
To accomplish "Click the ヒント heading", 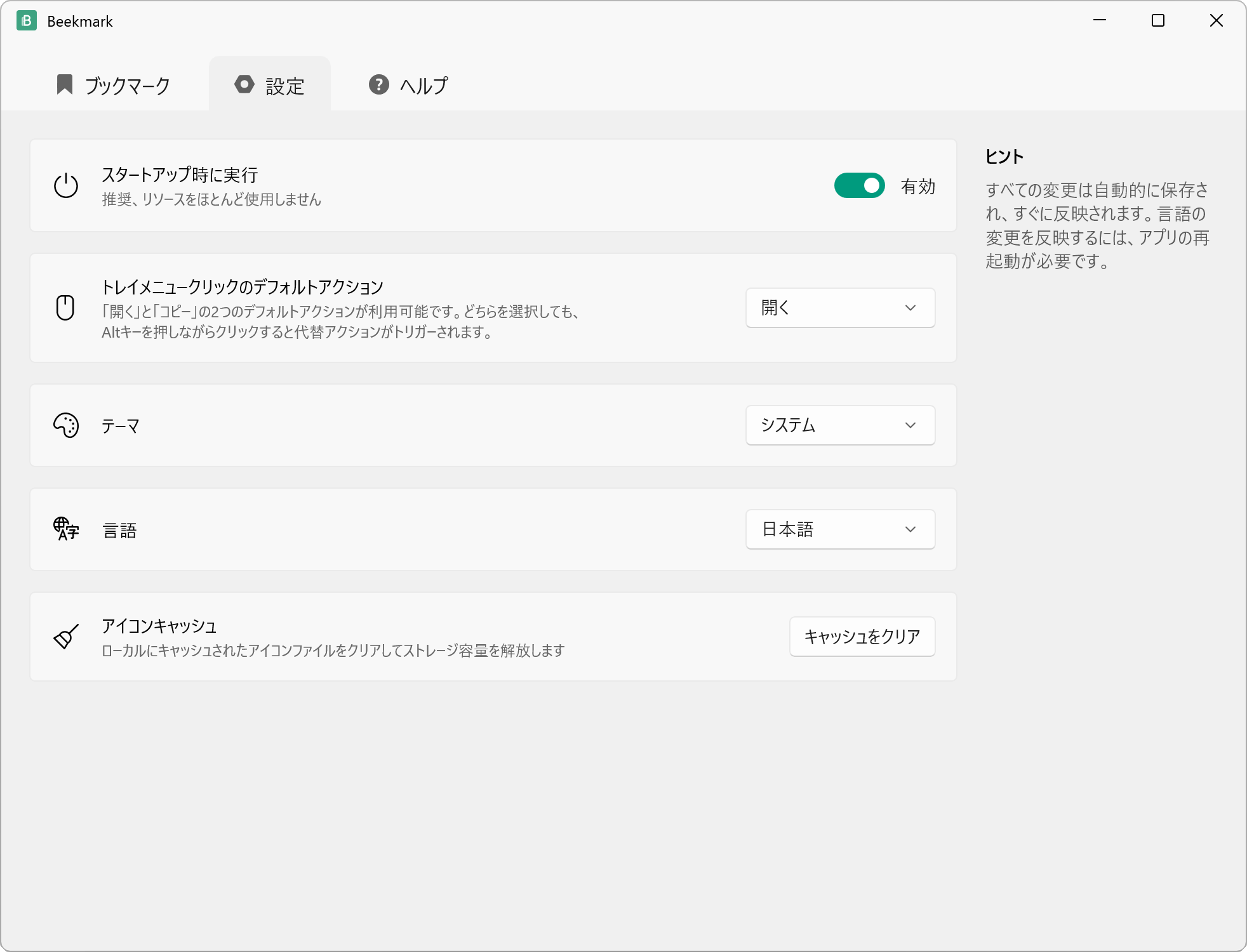I will 1004,156.
